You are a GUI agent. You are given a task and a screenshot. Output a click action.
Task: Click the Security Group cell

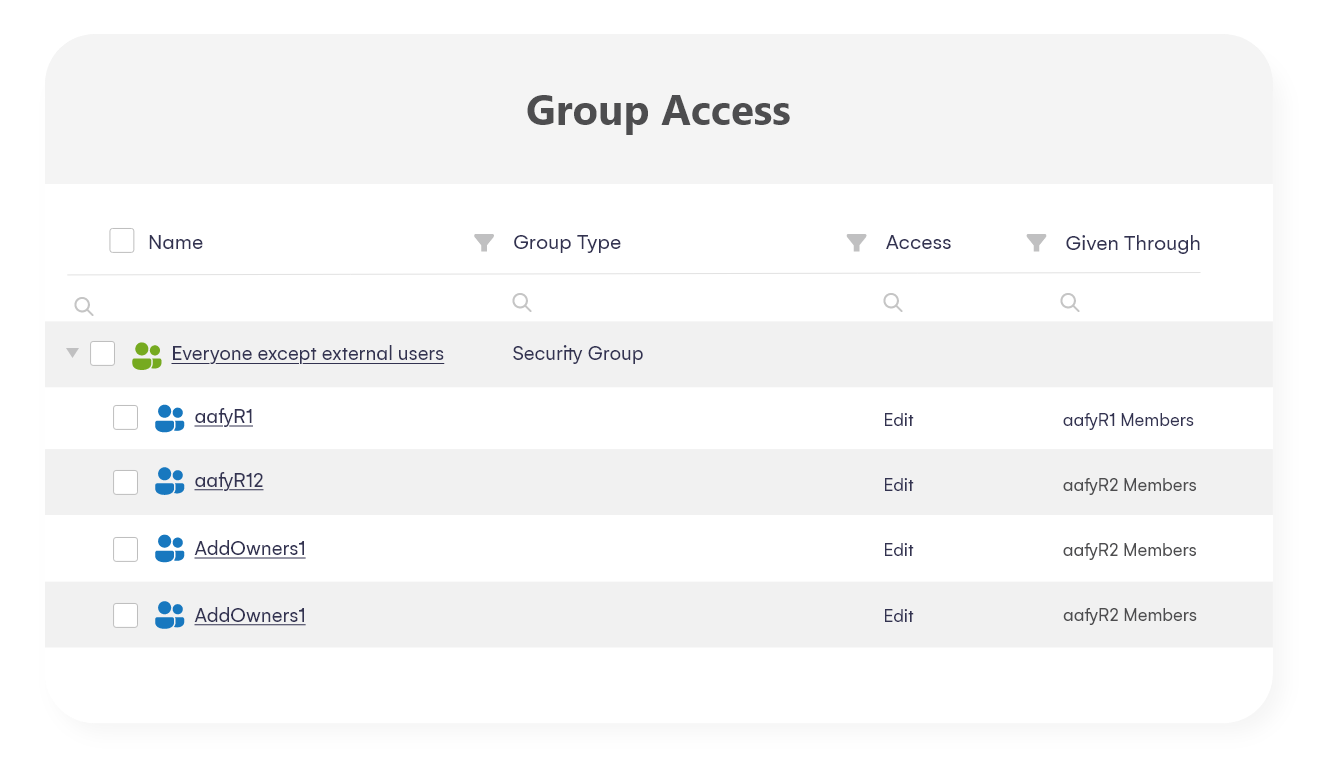click(578, 353)
